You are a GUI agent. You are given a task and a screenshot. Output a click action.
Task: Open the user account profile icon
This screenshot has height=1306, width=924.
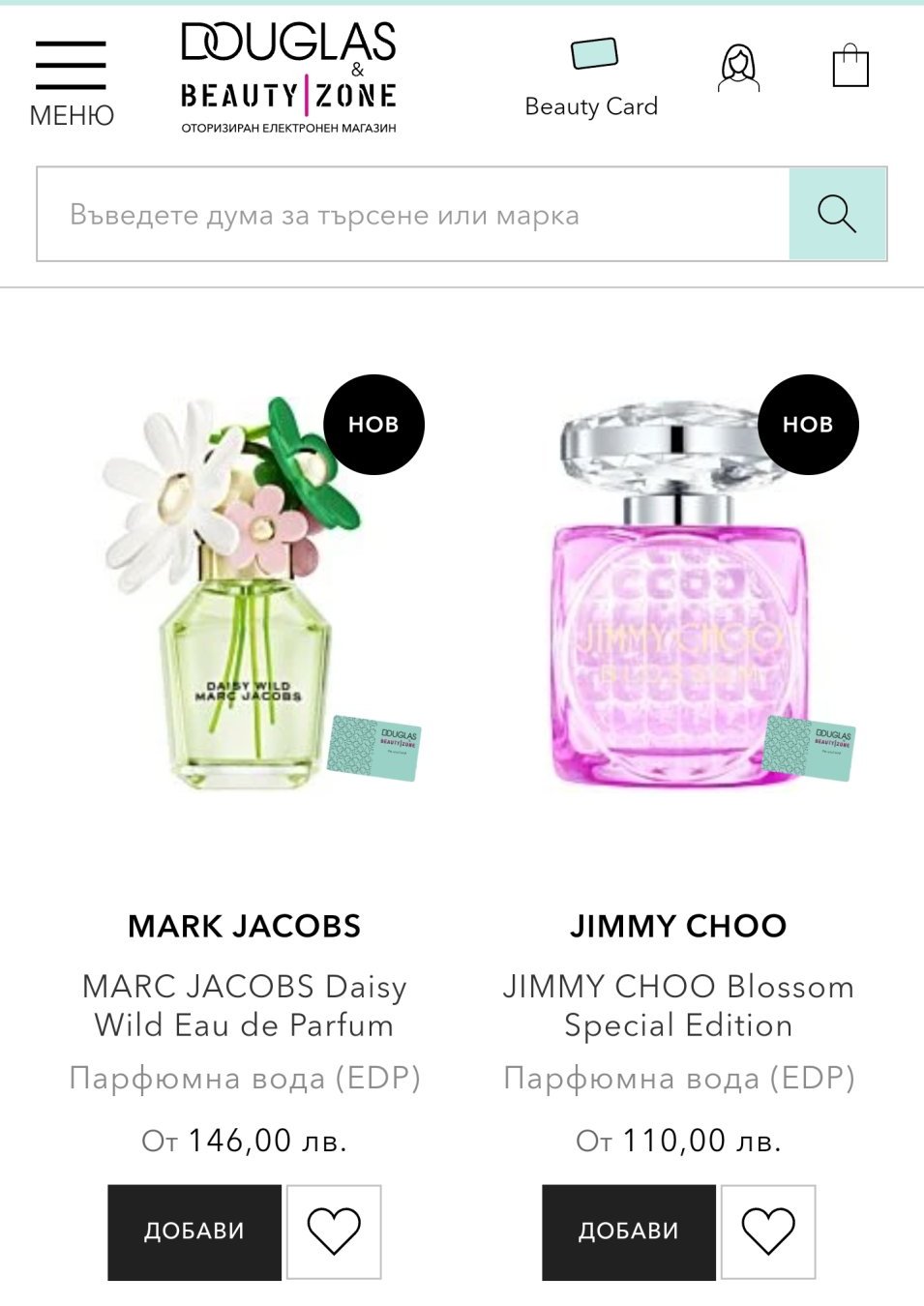(738, 68)
